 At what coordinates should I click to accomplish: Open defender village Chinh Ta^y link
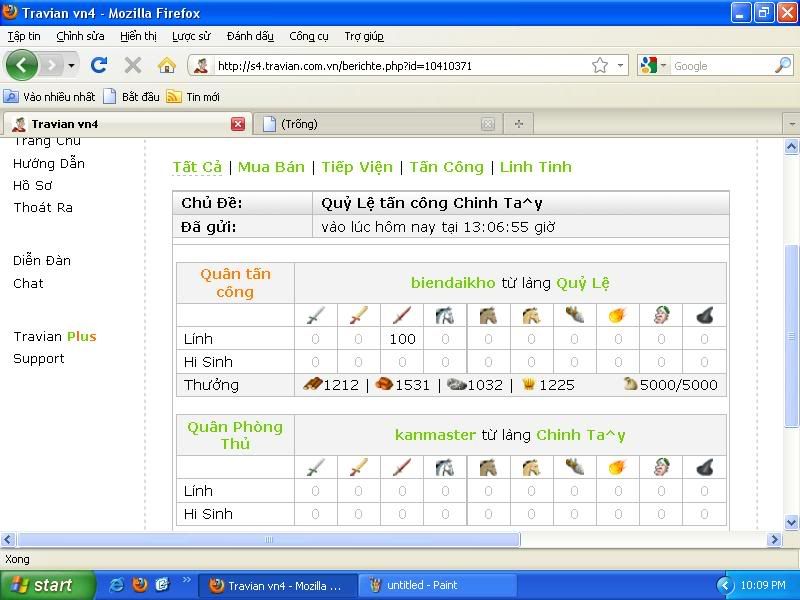pos(581,435)
